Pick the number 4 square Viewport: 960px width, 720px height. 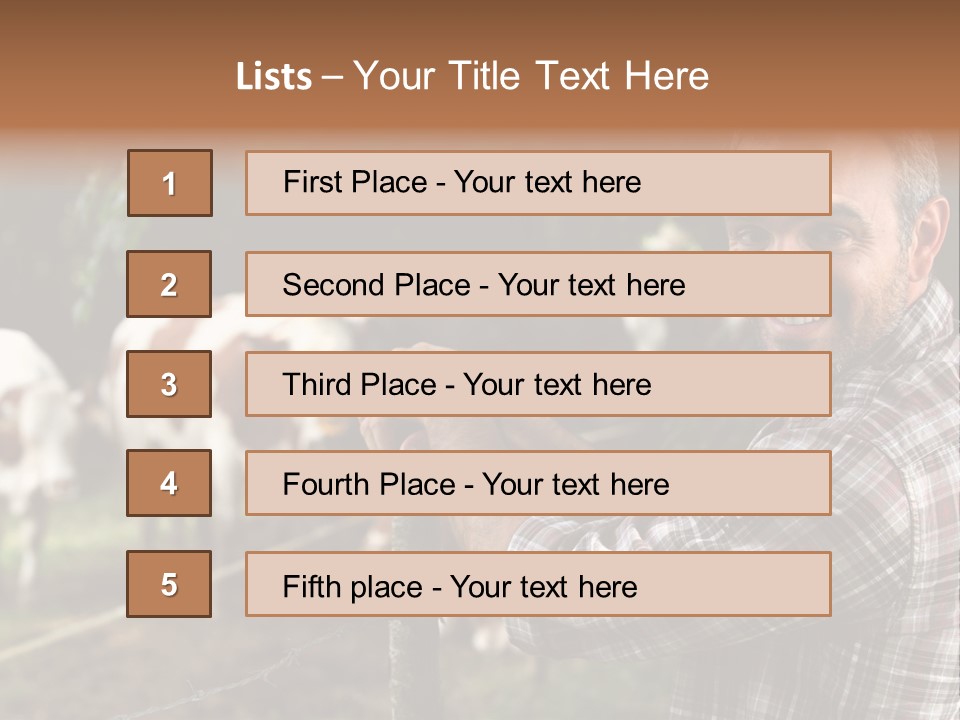pyautogui.click(x=169, y=483)
